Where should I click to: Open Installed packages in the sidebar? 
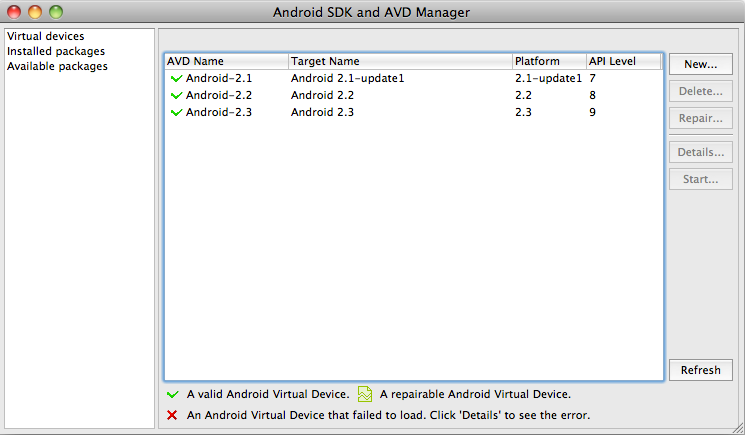pyautogui.click(x=56, y=52)
